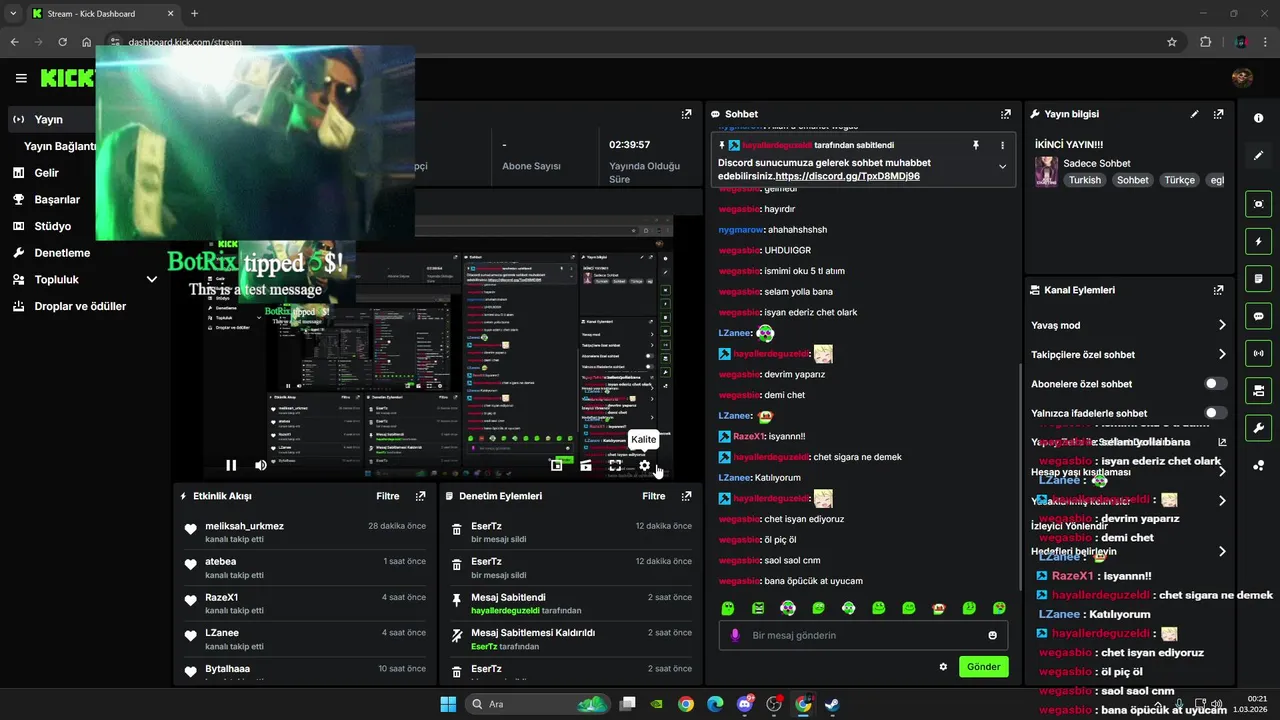Click the Sadece Sohbet category thumbnail
This screenshot has height=720, width=1280.
1046,171
